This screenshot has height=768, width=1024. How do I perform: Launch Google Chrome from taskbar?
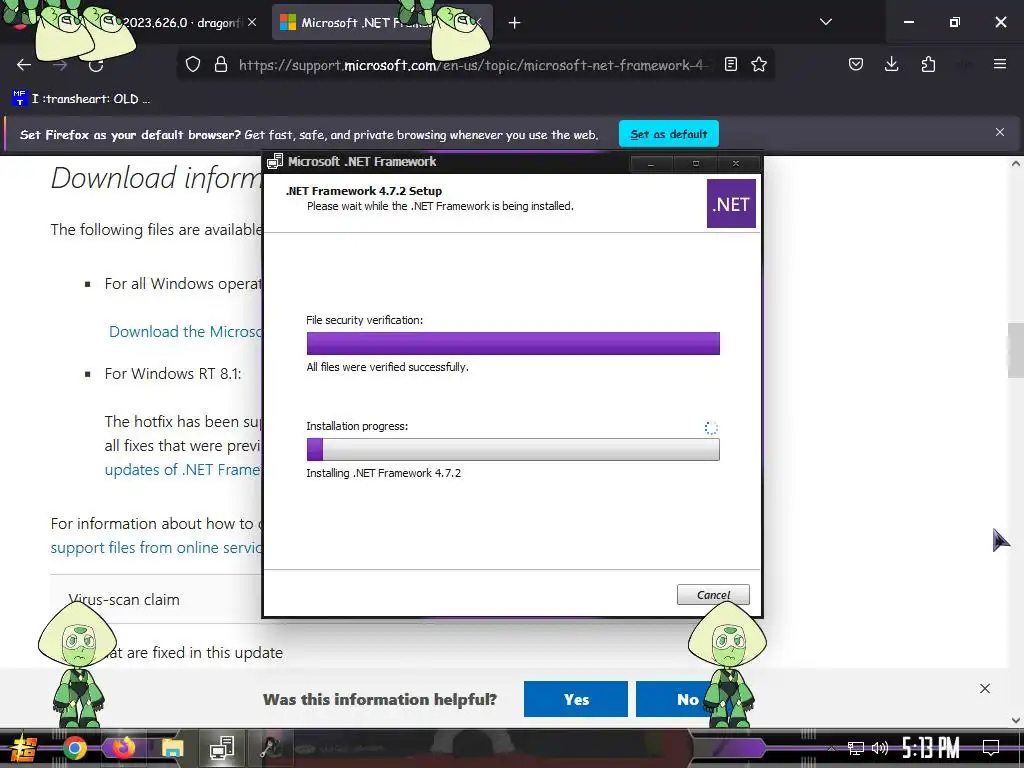(74, 748)
